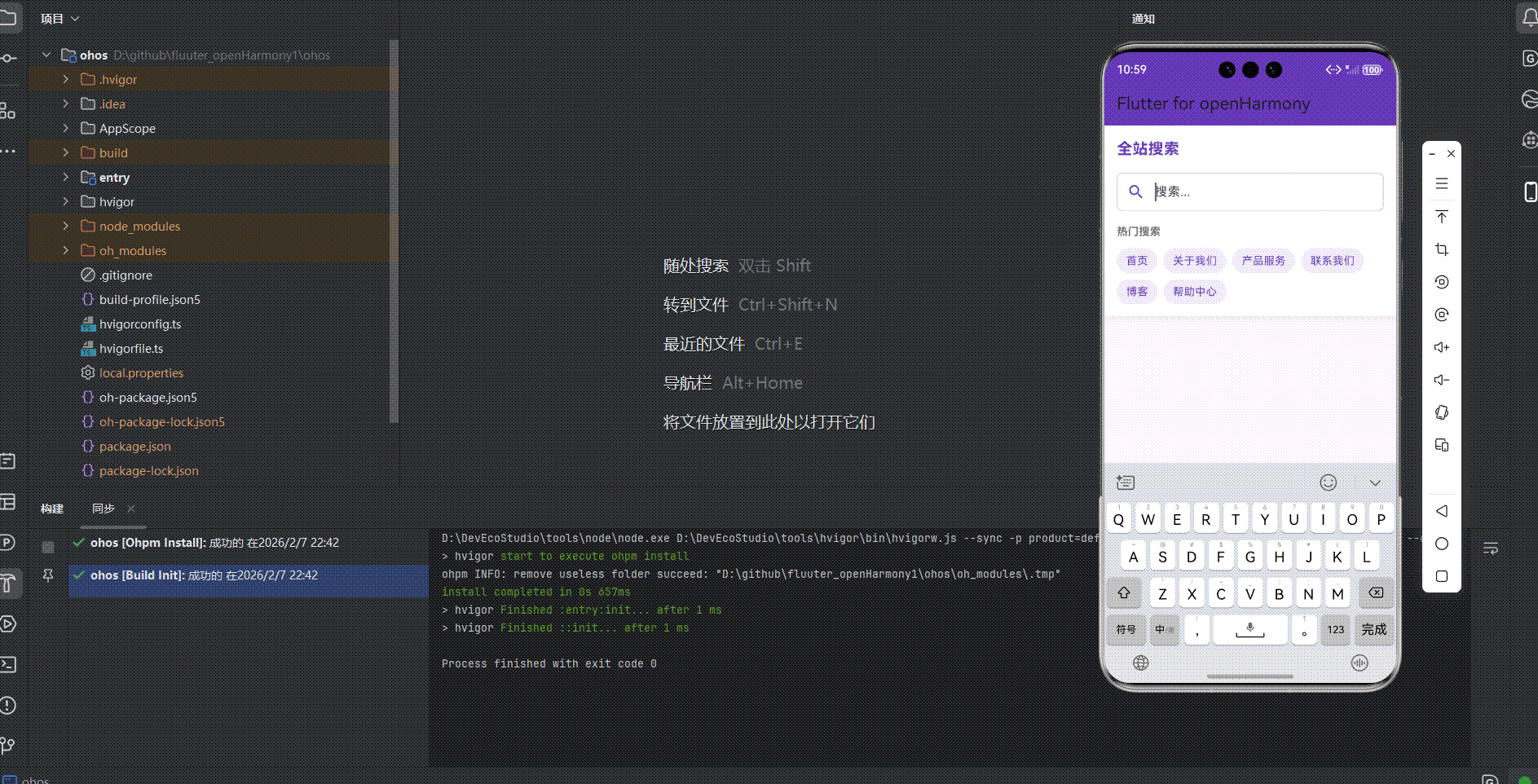Expand the hvigor folder
The image size is (1538, 784).
pos(66,202)
